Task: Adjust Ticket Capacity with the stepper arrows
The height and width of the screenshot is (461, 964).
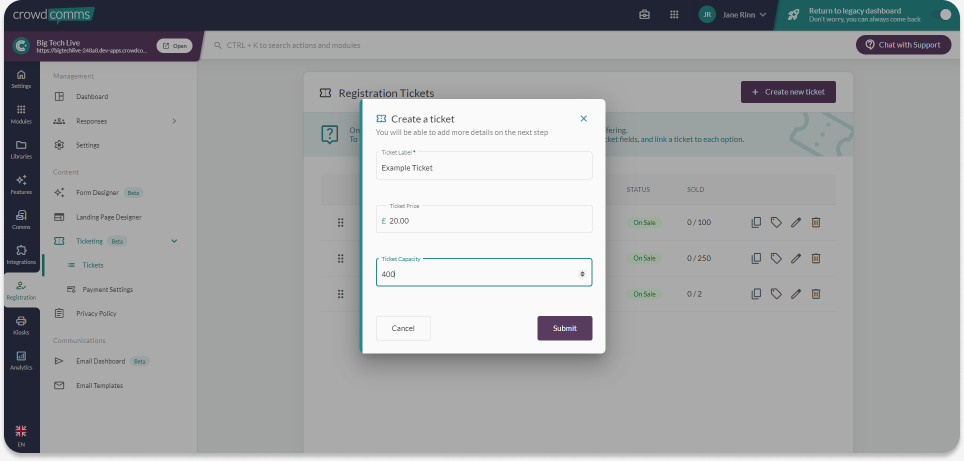Action: coord(582,273)
